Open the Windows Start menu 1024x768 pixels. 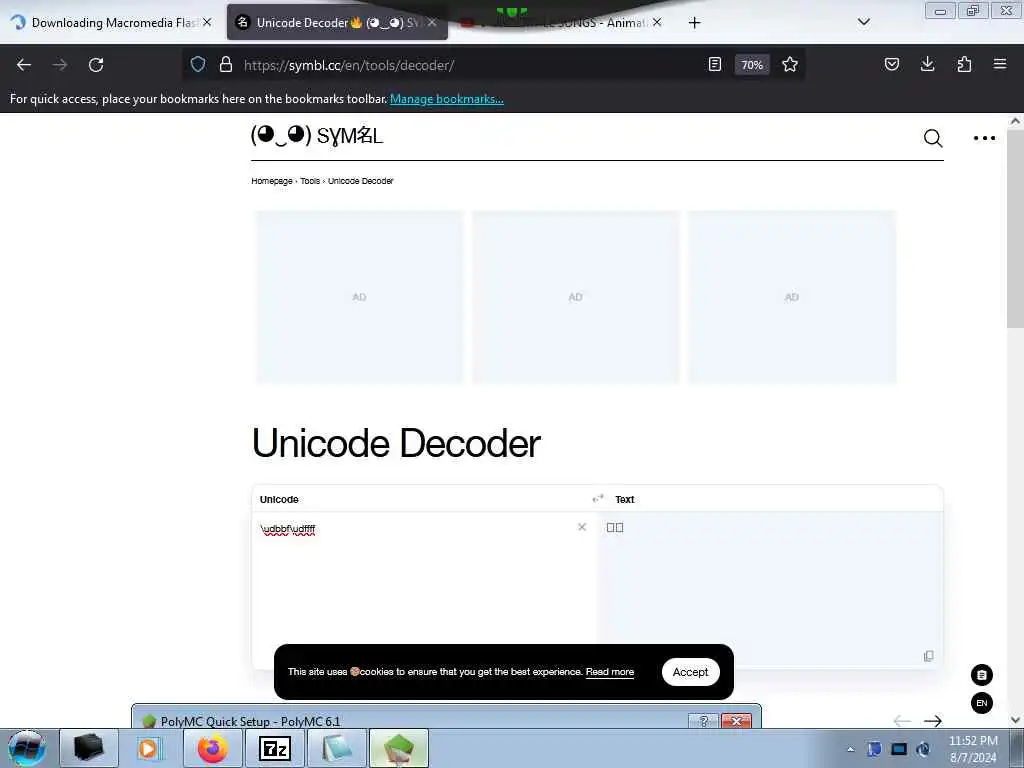[x=26, y=748]
